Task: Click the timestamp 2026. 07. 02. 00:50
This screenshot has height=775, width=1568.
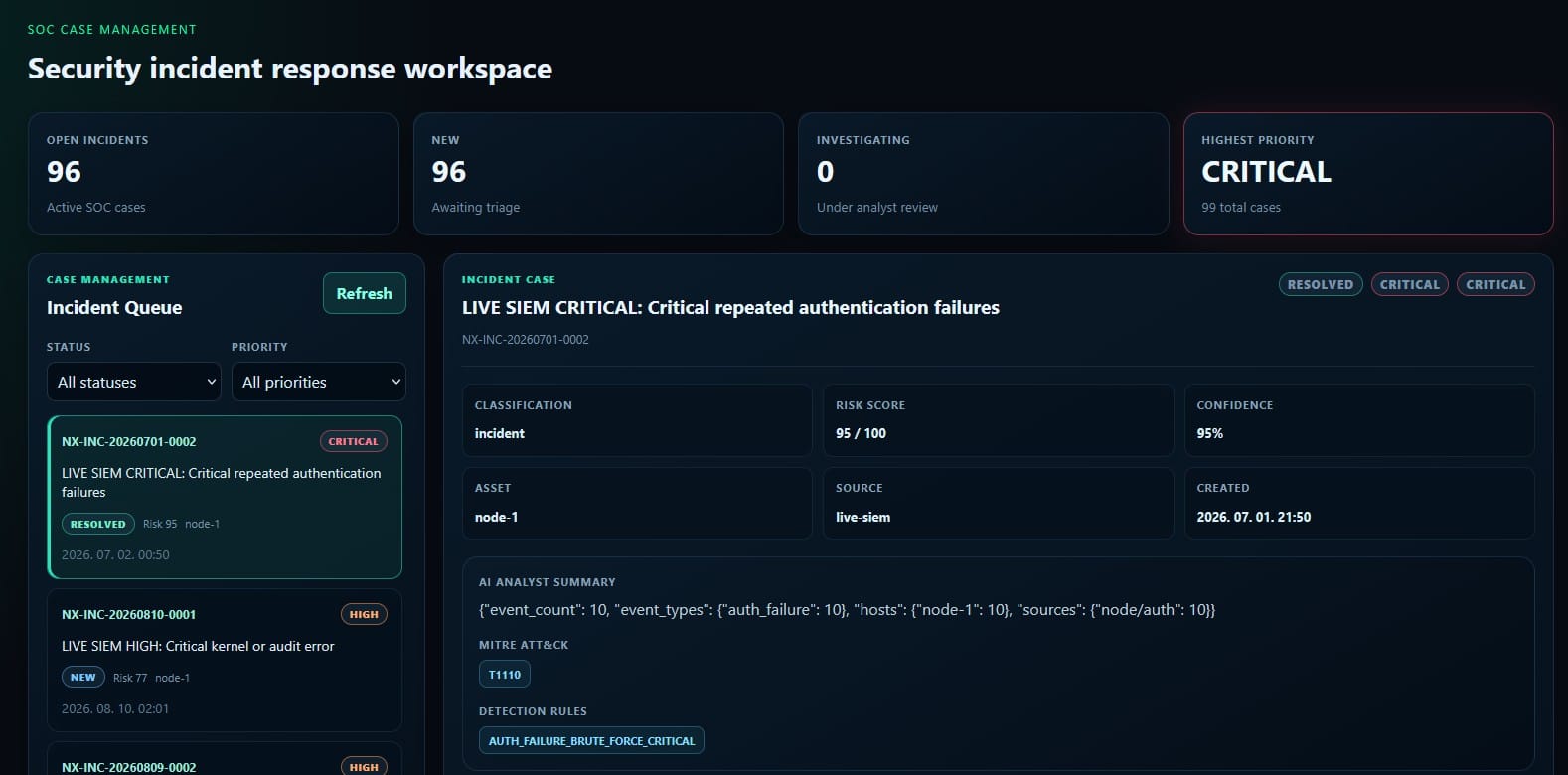Action: pyautogui.click(x=115, y=555)
